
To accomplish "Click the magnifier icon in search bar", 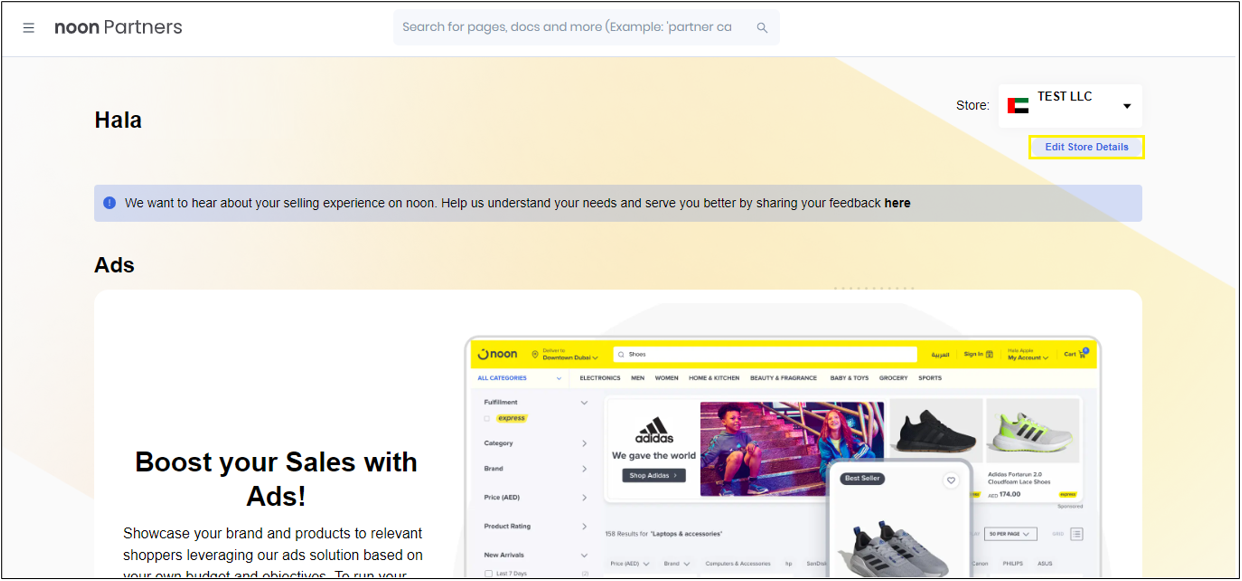I will pos(762,28).
